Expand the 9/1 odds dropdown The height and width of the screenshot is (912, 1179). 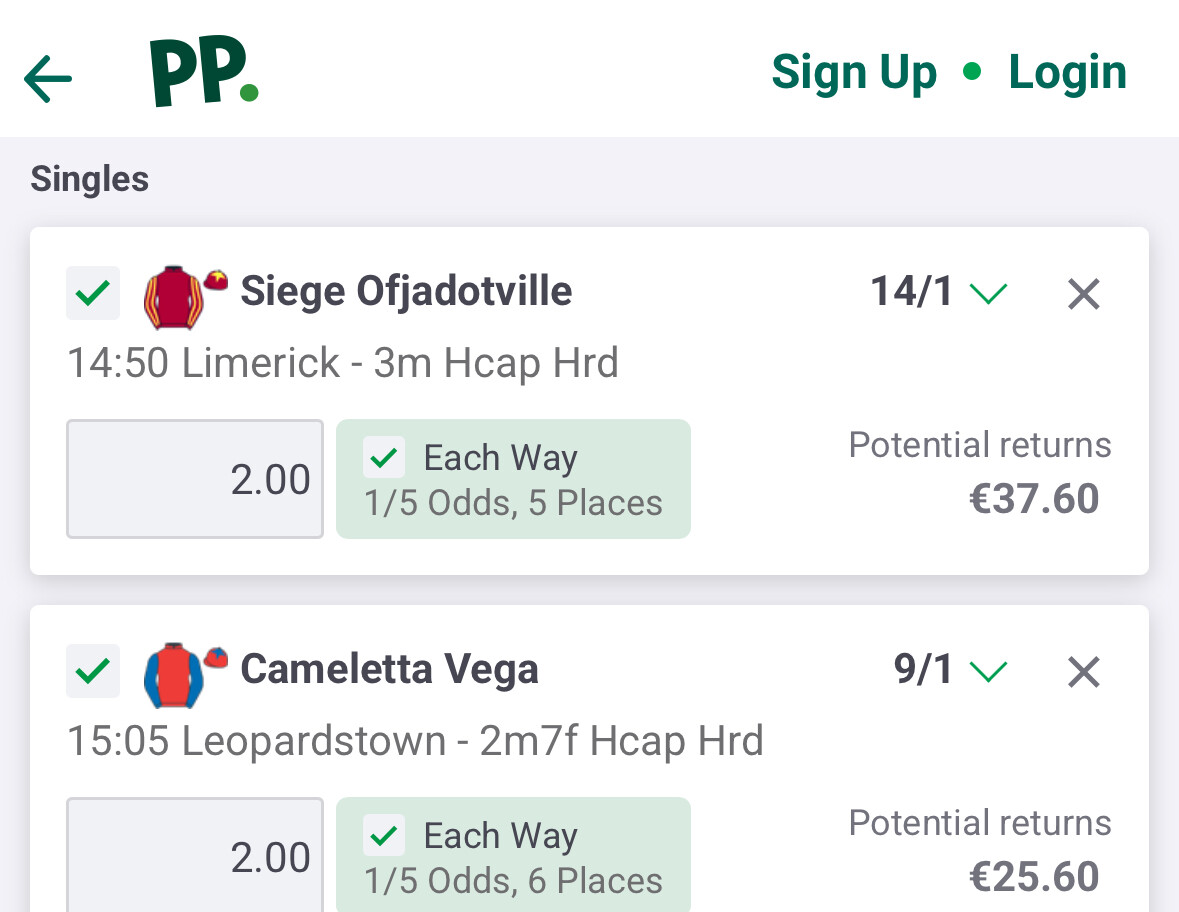(x=988, y=671)
